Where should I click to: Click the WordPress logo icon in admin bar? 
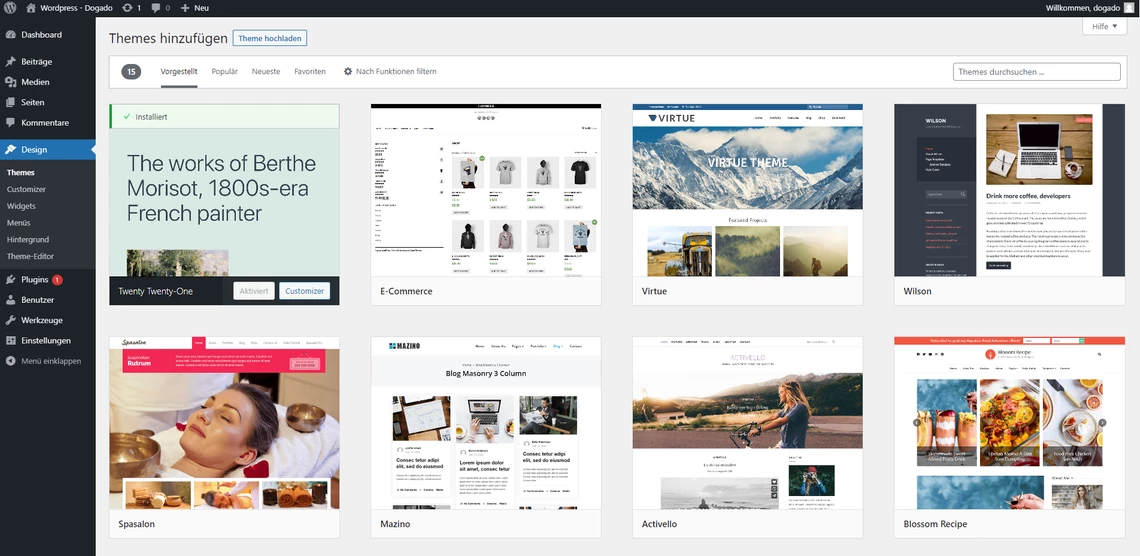pyautogui.click(x=10, y=8)
